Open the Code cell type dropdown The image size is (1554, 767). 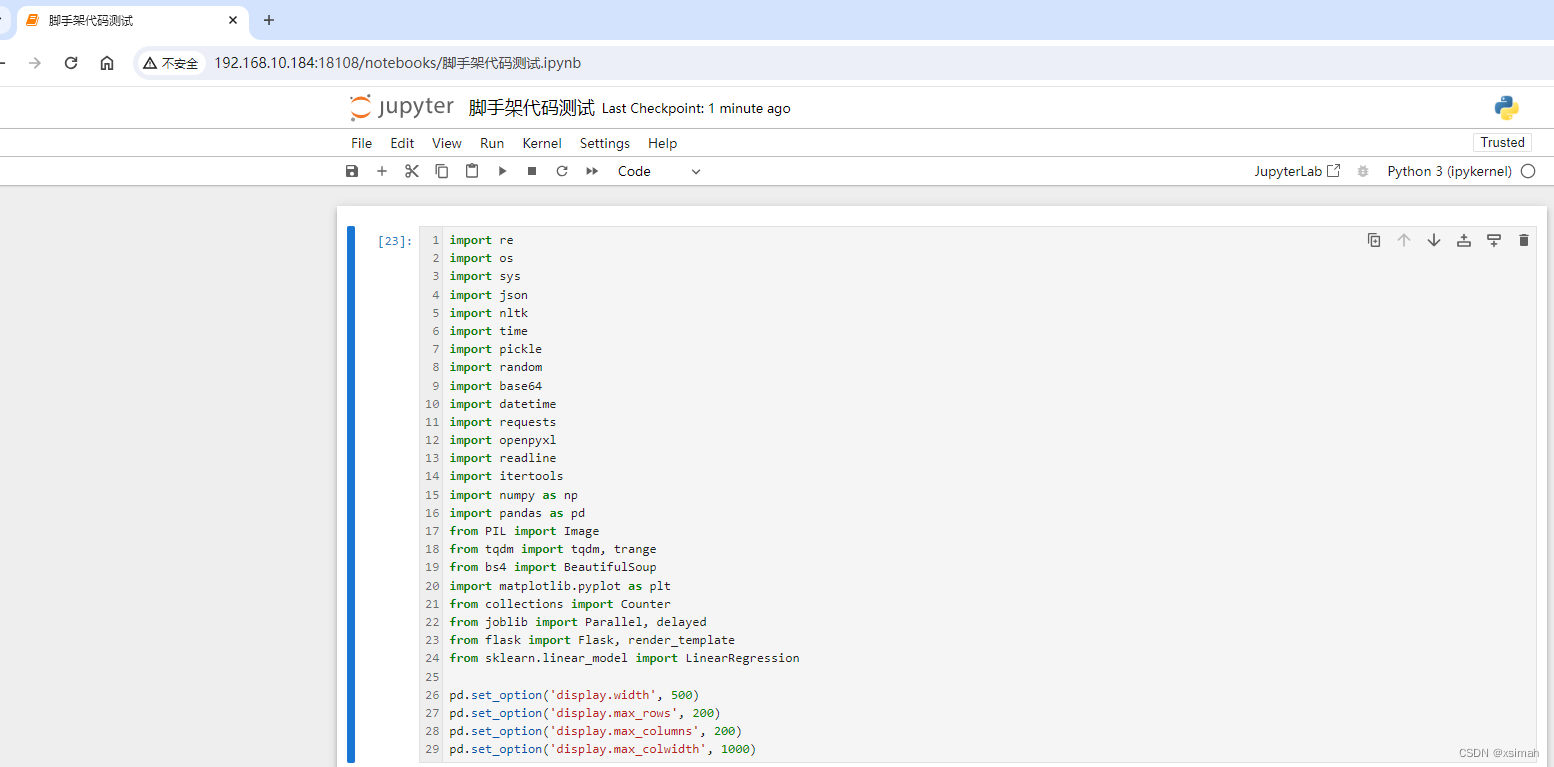pyautogui.click(x=660, y=171)
